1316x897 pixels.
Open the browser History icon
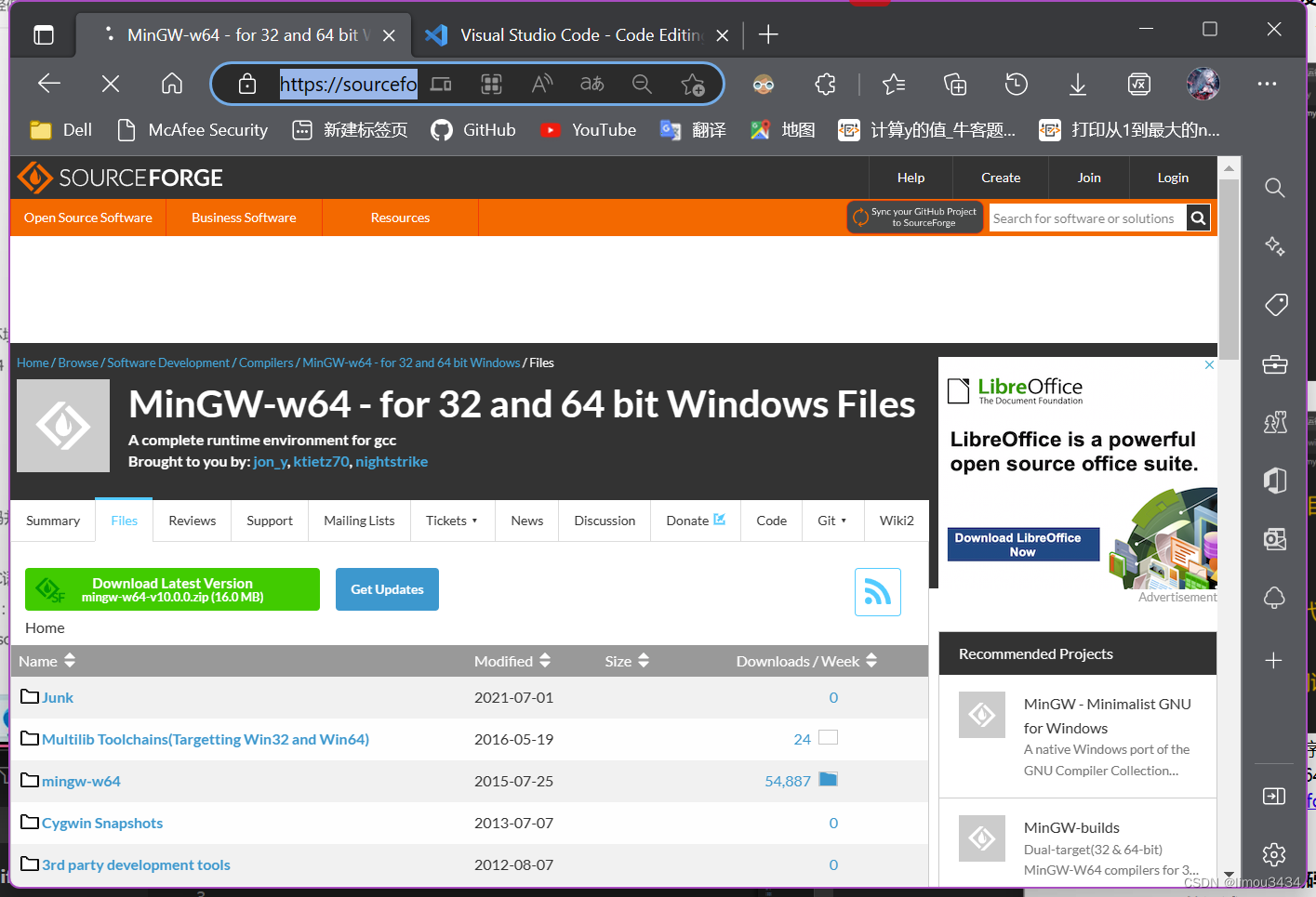click(x=1017, y=85)
